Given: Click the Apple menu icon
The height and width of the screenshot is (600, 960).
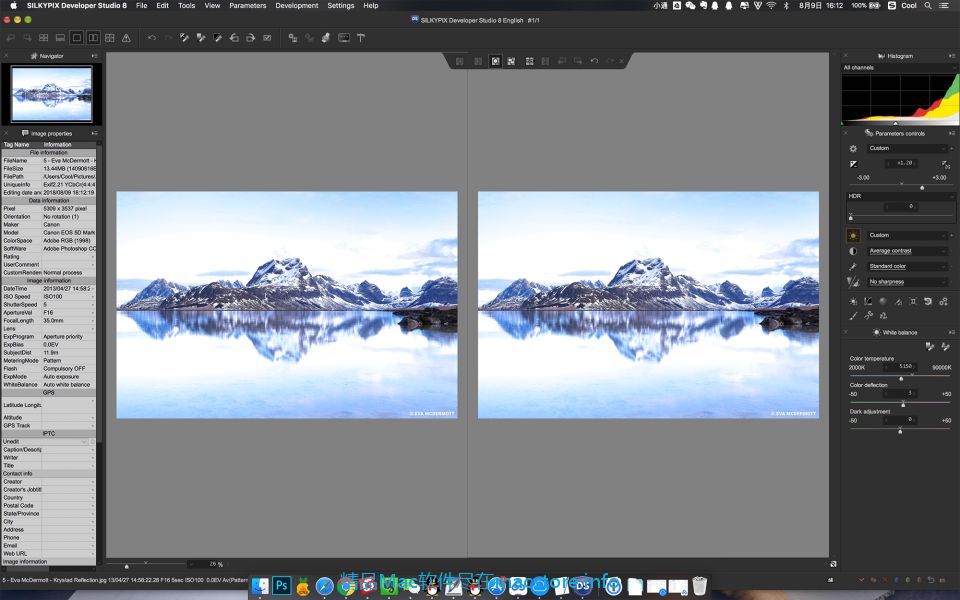Looking at the screenshot, I should point(13,6).
